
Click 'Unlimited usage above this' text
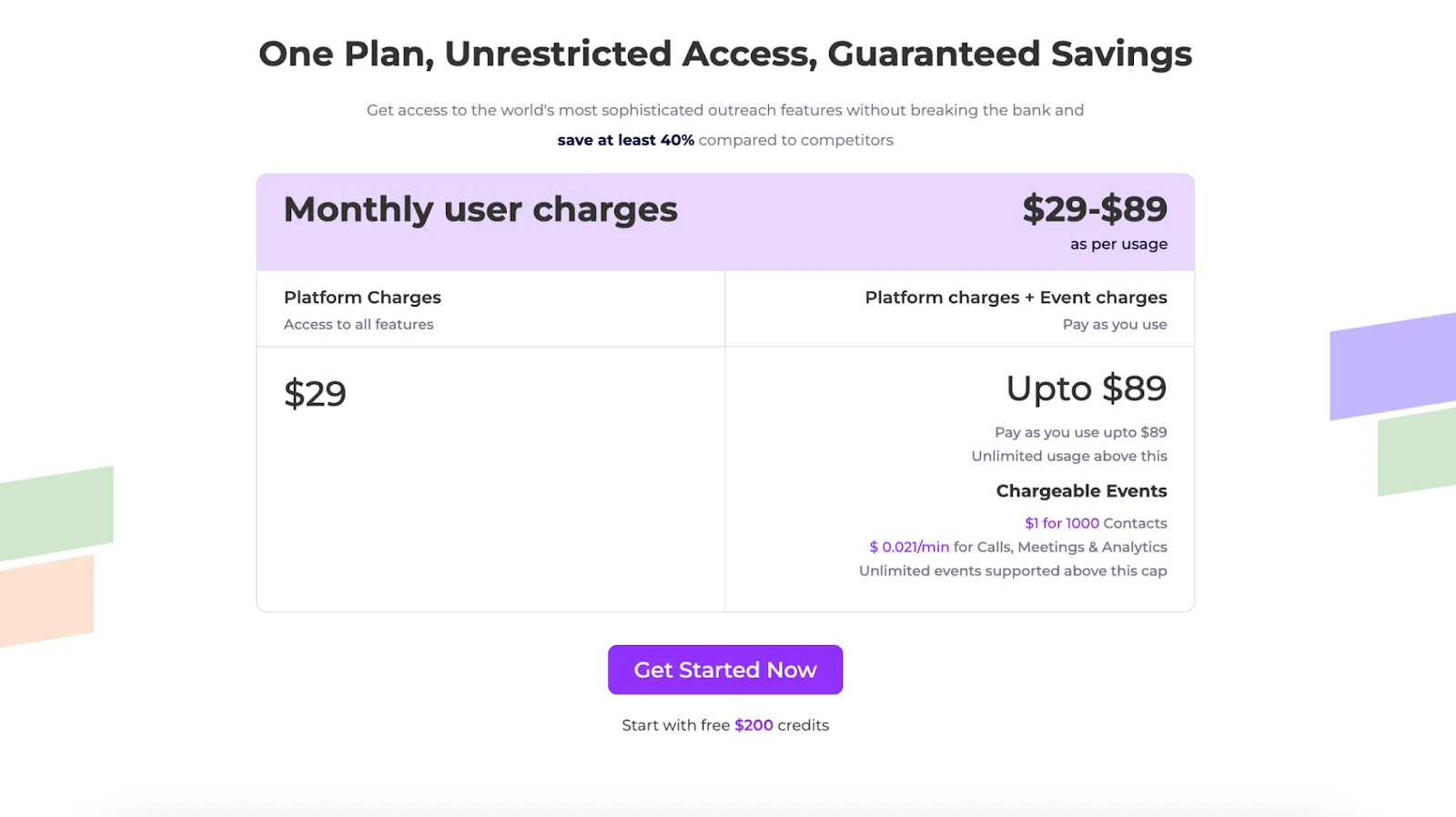(1069, 456)
